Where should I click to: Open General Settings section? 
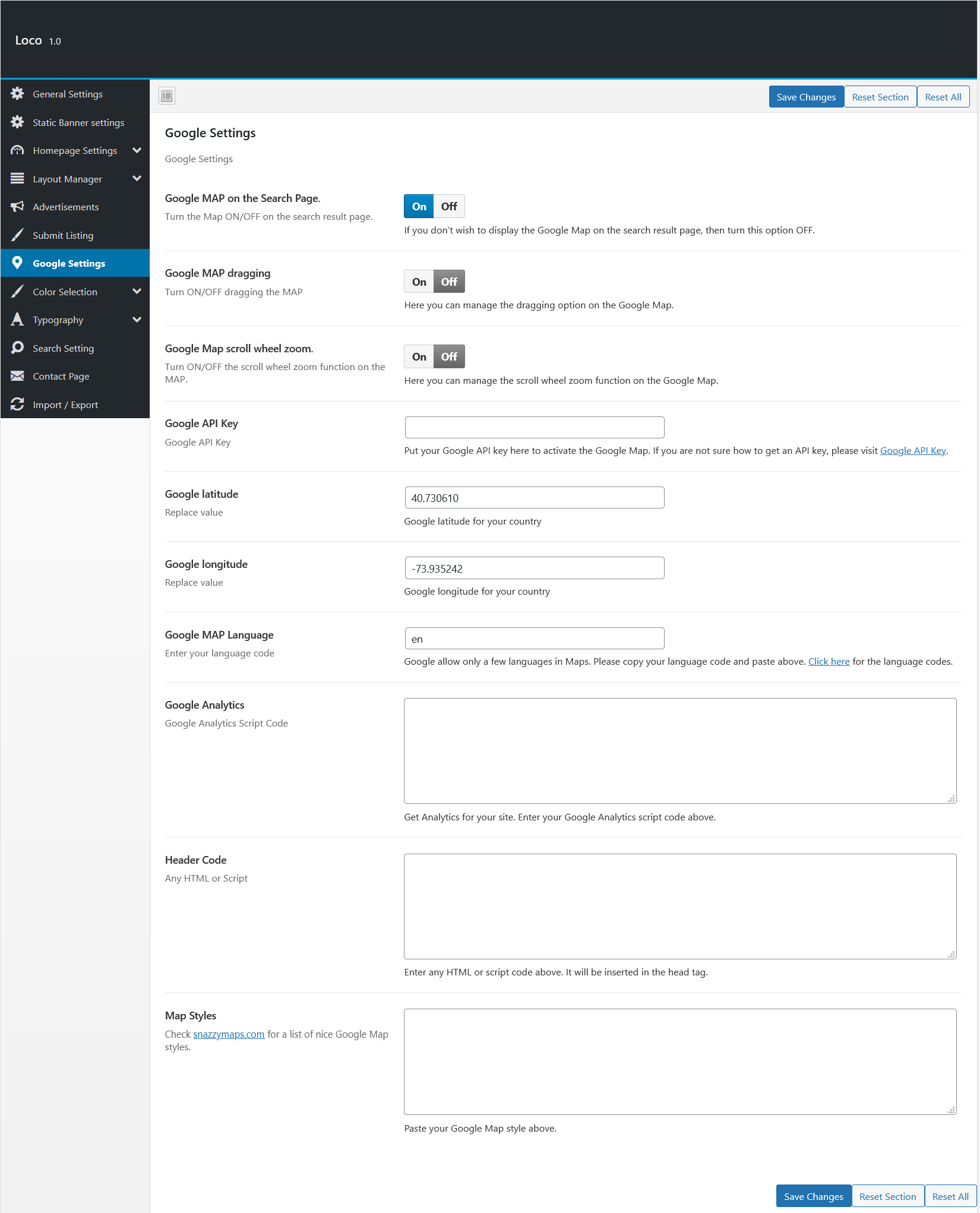75,94
